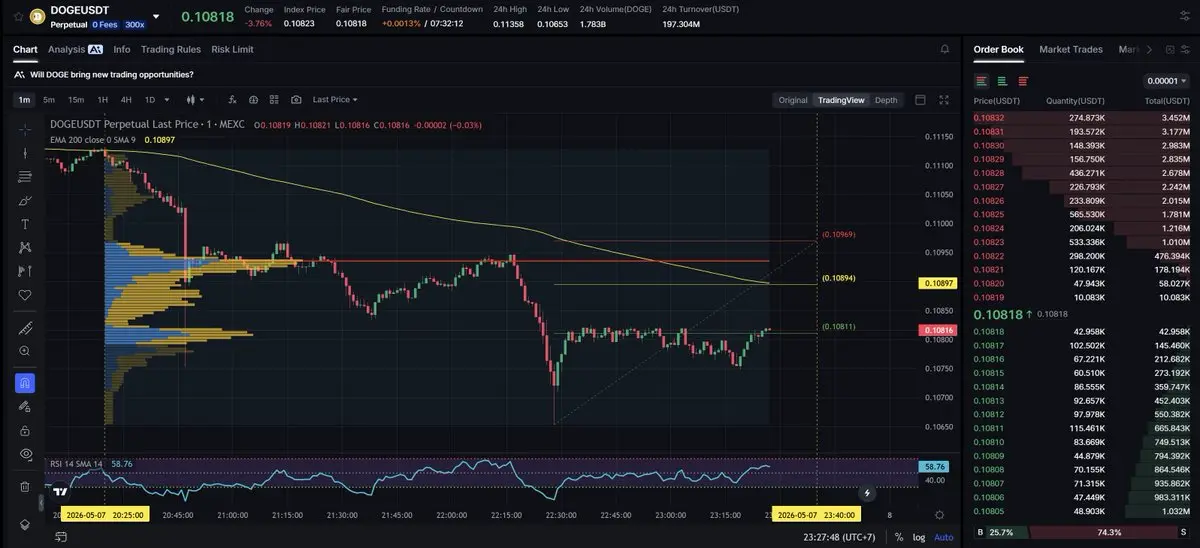Open 'Will DOGE bring new trading opportunities?' link
The image size is (1200, 548).
[x=111, y=74]
